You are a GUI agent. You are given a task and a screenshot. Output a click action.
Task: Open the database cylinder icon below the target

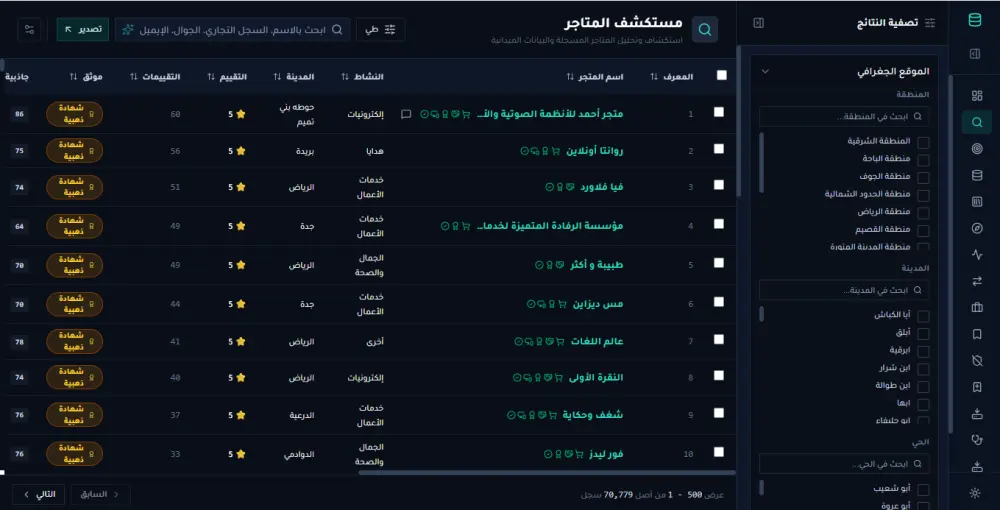click(977, 175)
